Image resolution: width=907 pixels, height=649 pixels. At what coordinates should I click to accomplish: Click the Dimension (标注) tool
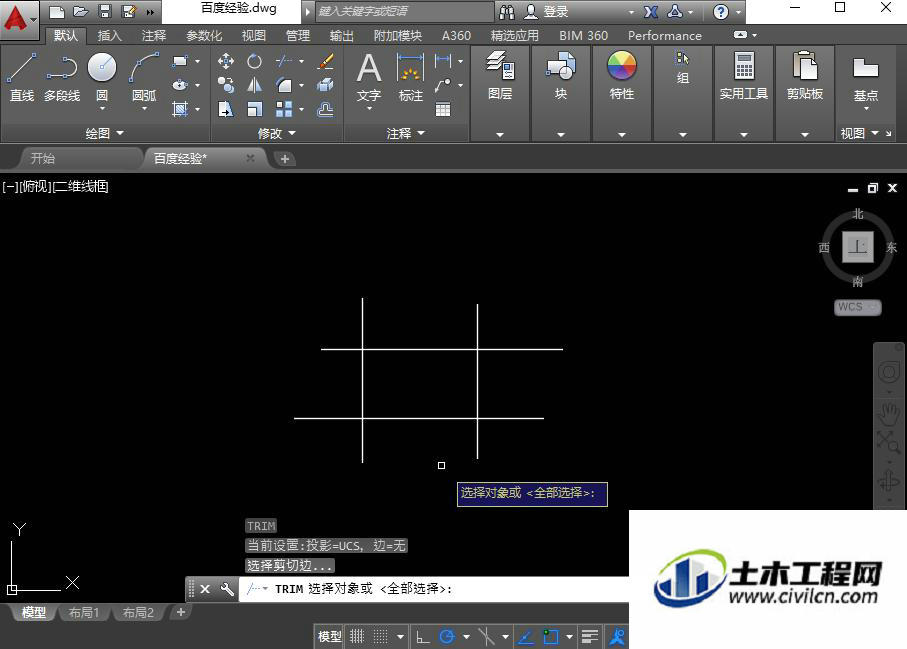(411, 77)
